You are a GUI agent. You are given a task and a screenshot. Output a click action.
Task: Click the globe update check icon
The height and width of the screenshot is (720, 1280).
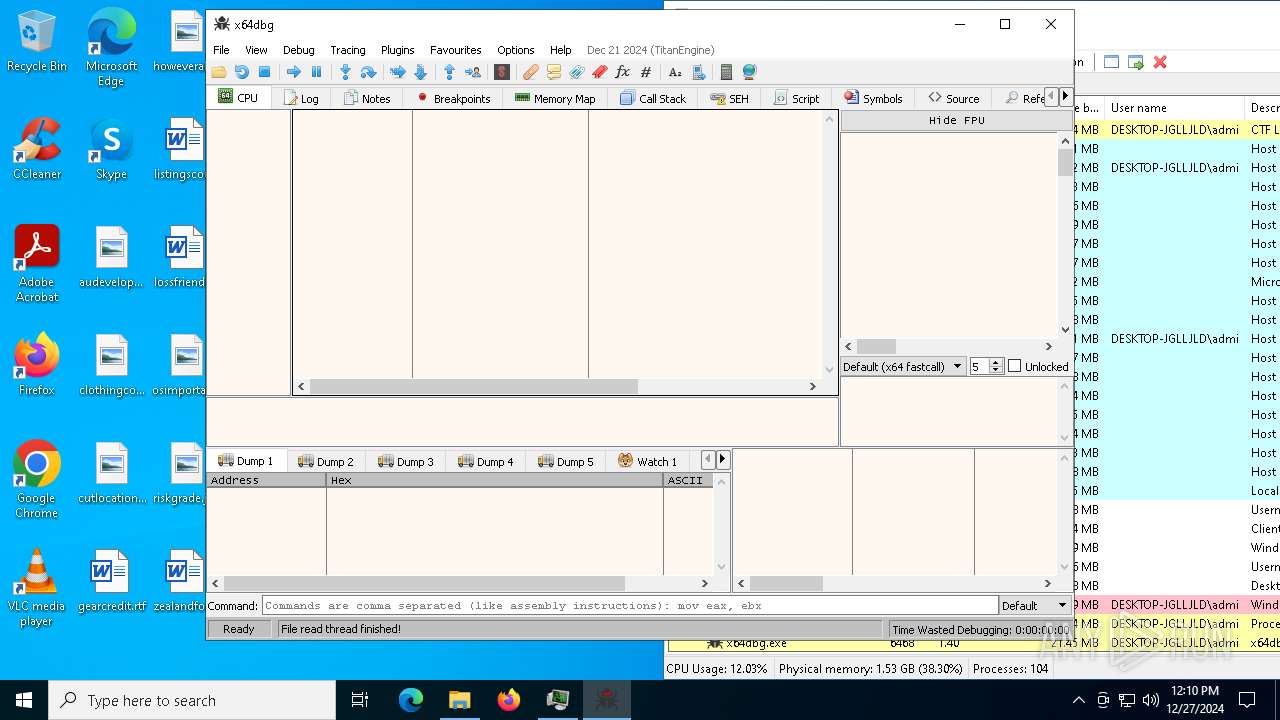749,72
